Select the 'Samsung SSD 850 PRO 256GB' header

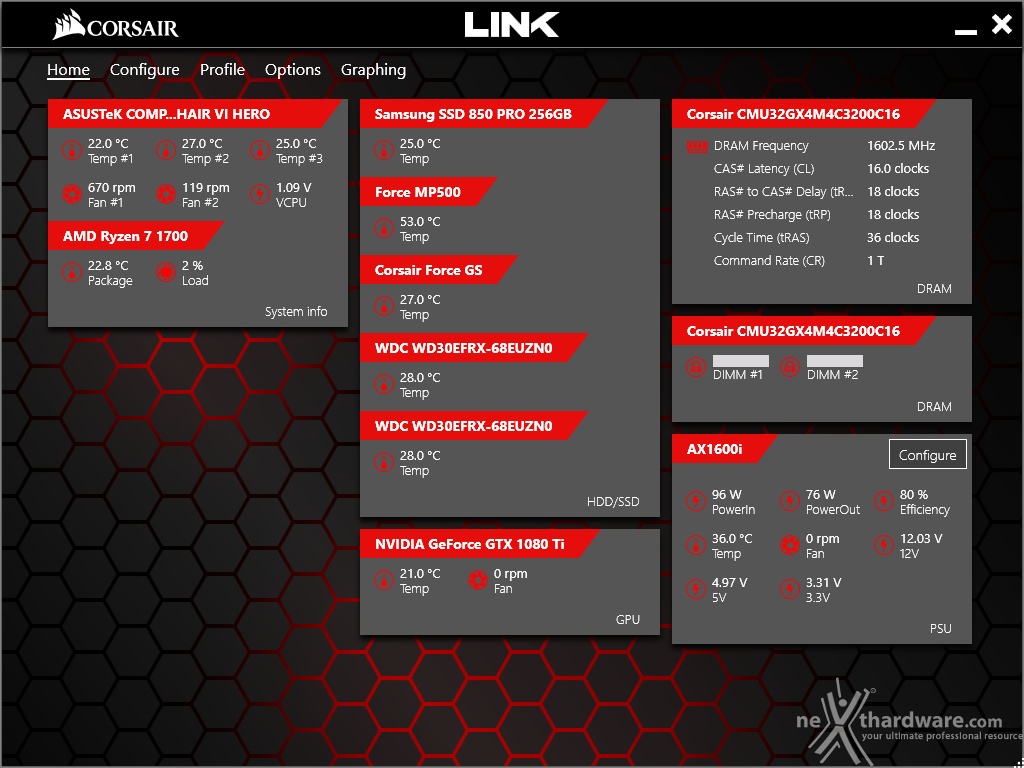[483, 114]
